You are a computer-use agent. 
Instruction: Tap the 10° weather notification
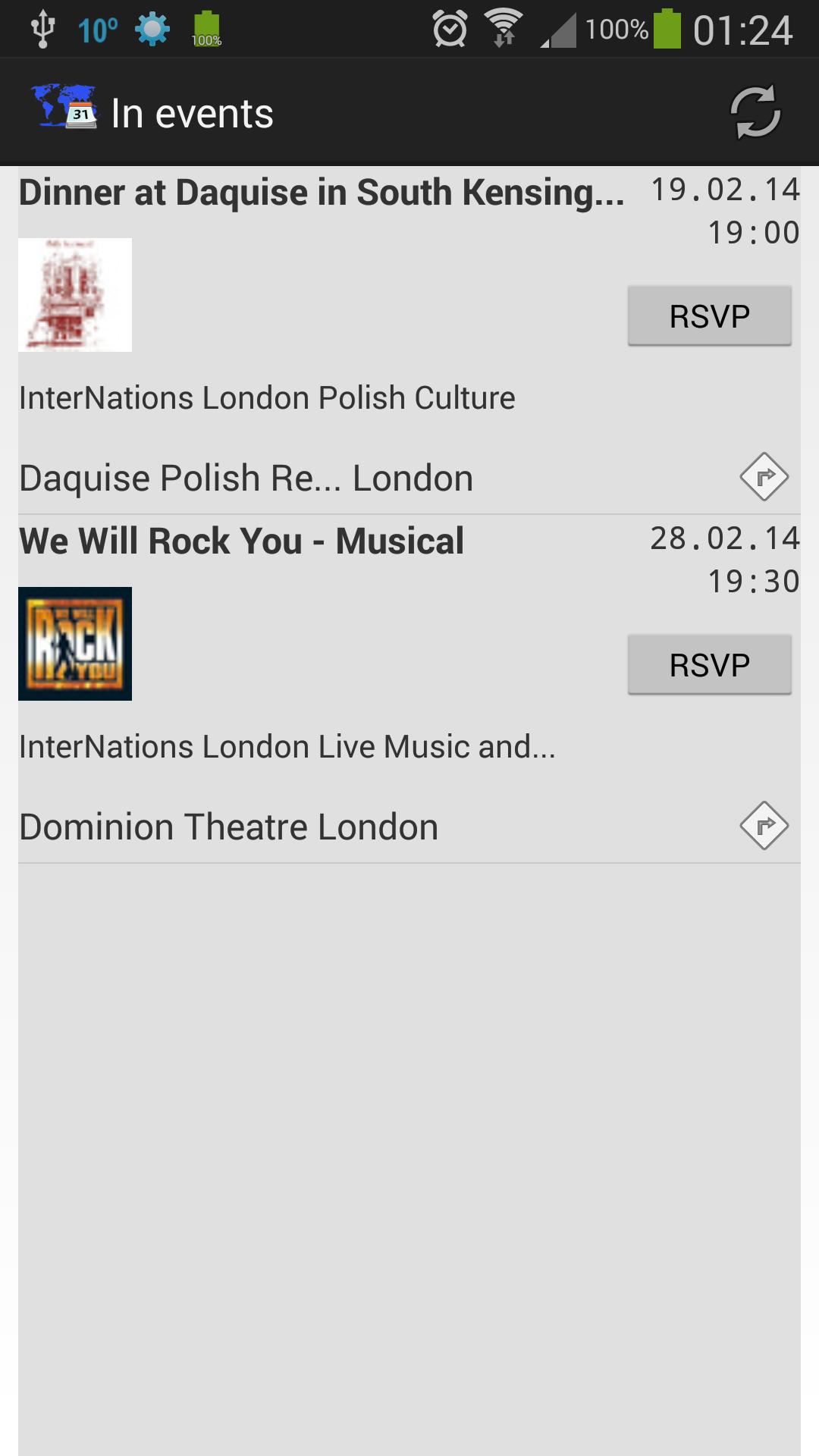[98, 30]
